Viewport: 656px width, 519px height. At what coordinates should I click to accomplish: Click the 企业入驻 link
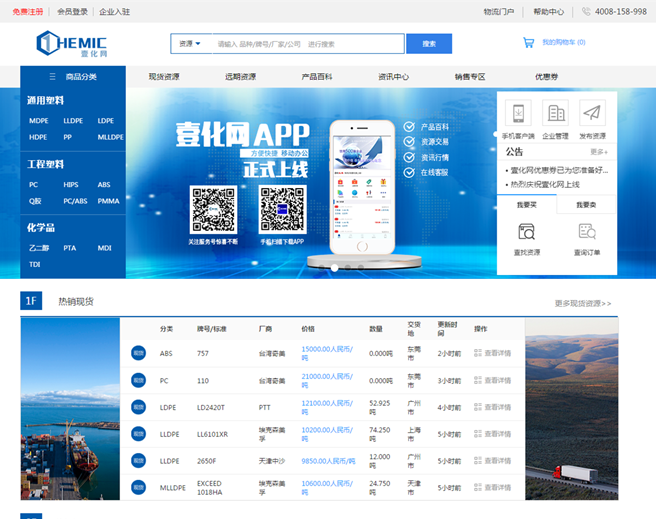tap(115, 12)
